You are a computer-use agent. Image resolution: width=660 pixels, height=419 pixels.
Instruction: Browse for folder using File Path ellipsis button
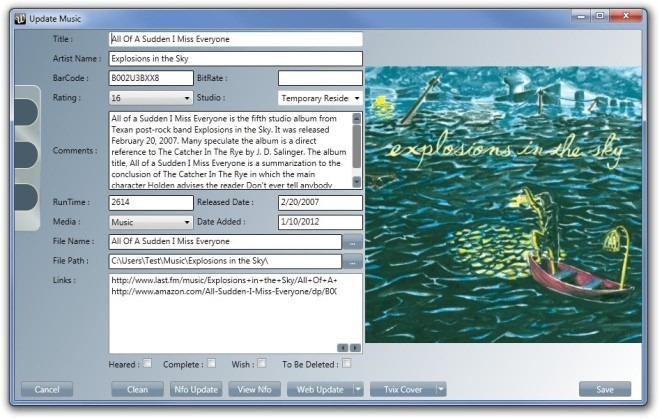(352, 262)
